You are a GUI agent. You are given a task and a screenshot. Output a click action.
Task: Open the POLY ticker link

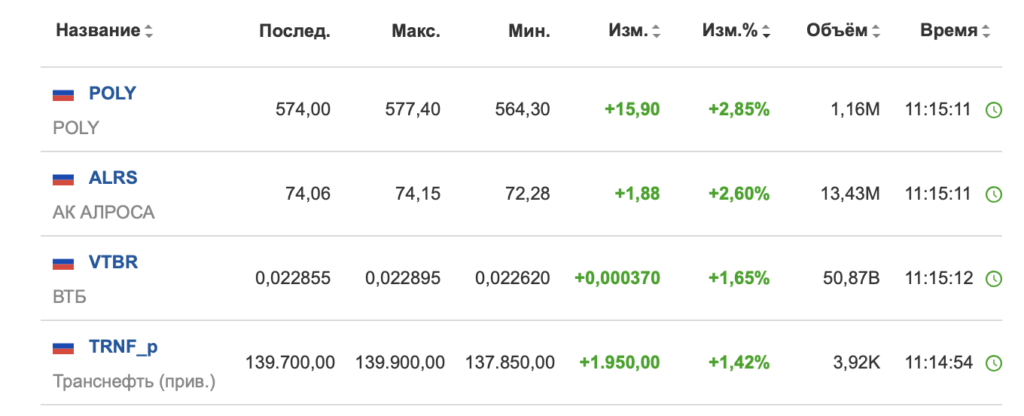[x=112, y=93]
